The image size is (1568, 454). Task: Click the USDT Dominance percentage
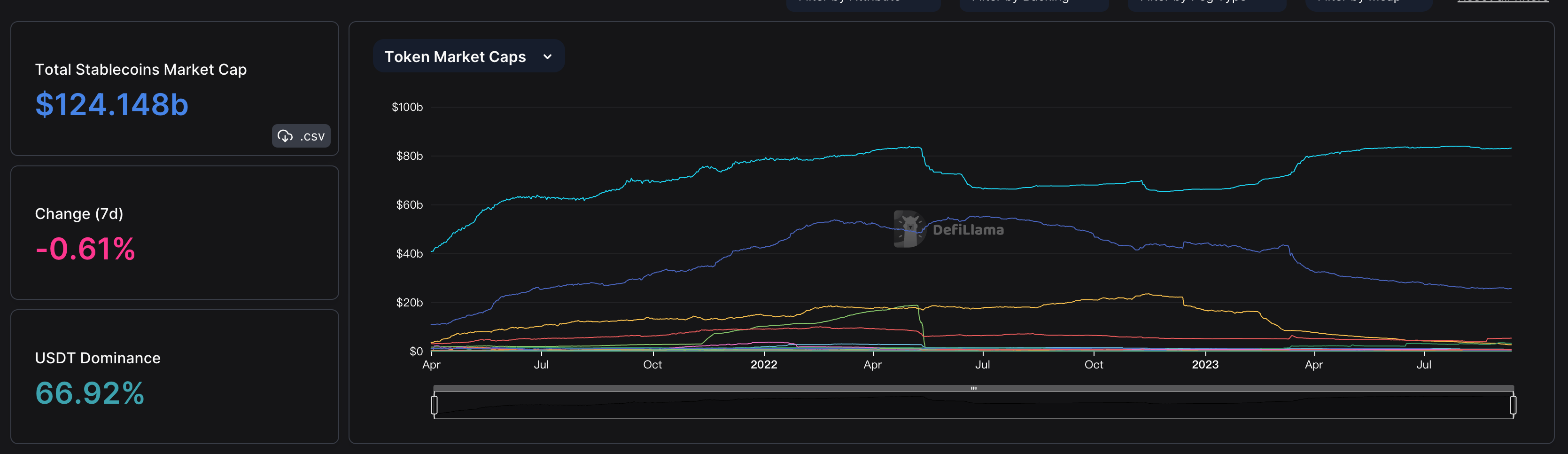[x=89, y=395]
